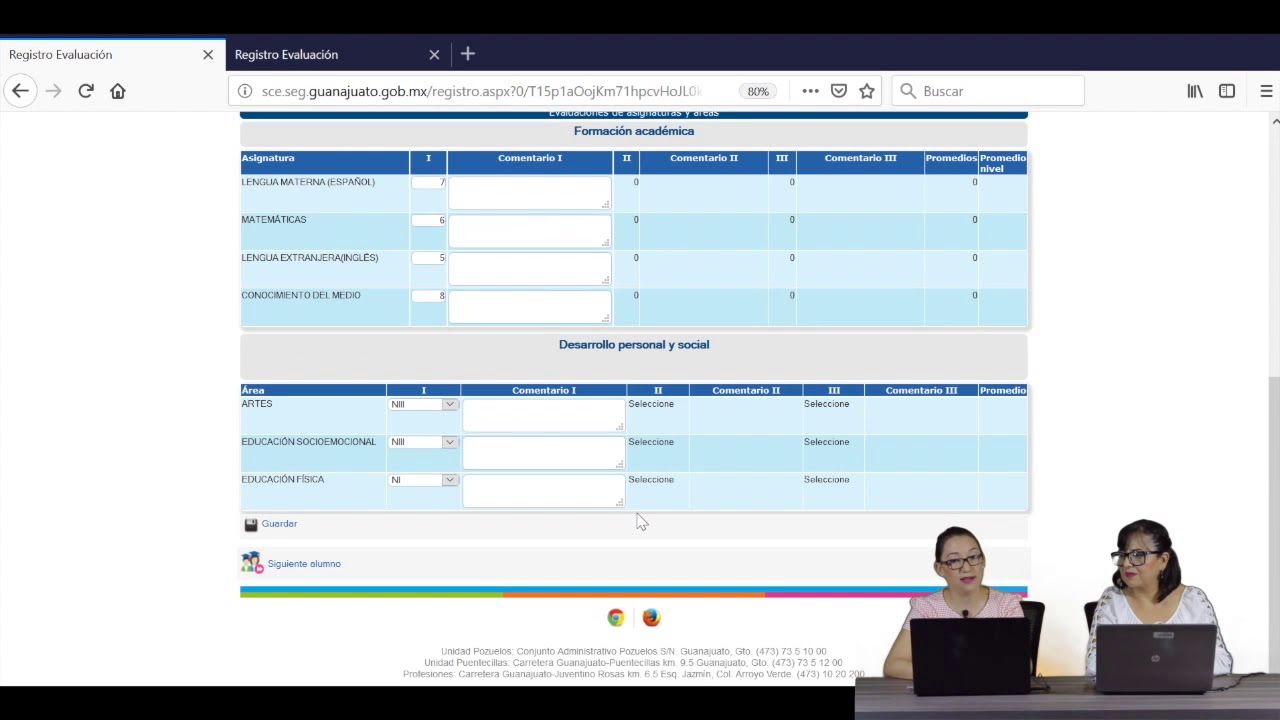Screen dimensions: 1280x720
Task: Click the Pocket save icon
Action: tap(839, 91)
